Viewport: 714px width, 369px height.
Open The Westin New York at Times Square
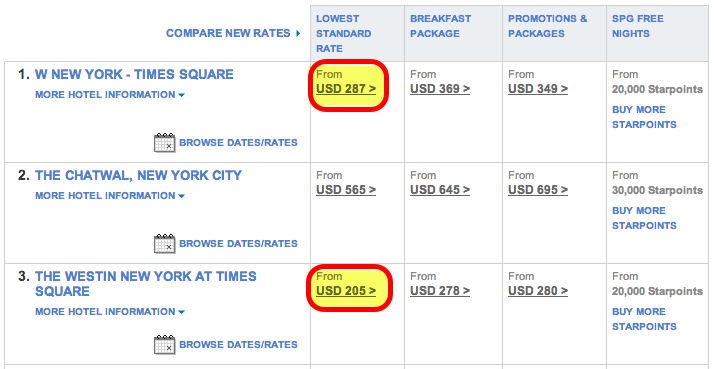coord(146,284)
